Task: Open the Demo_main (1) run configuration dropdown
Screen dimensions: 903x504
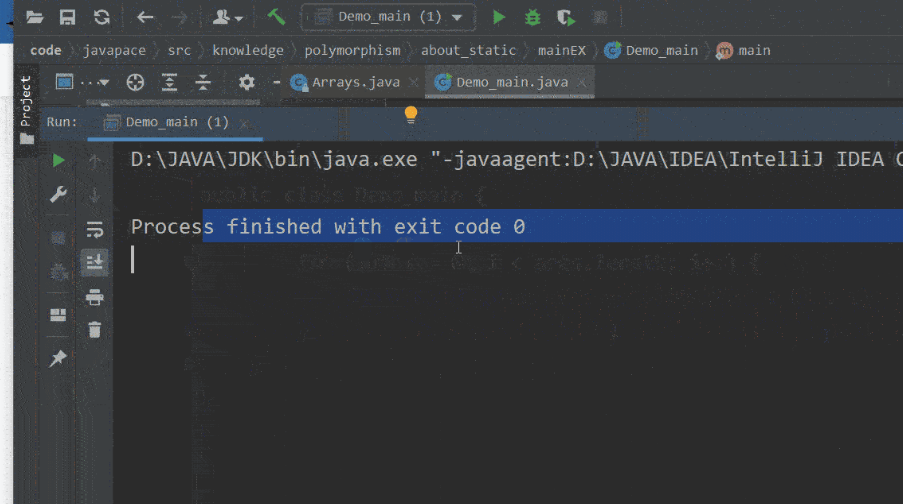Action: pyautogui.click(x=389, y=17)
